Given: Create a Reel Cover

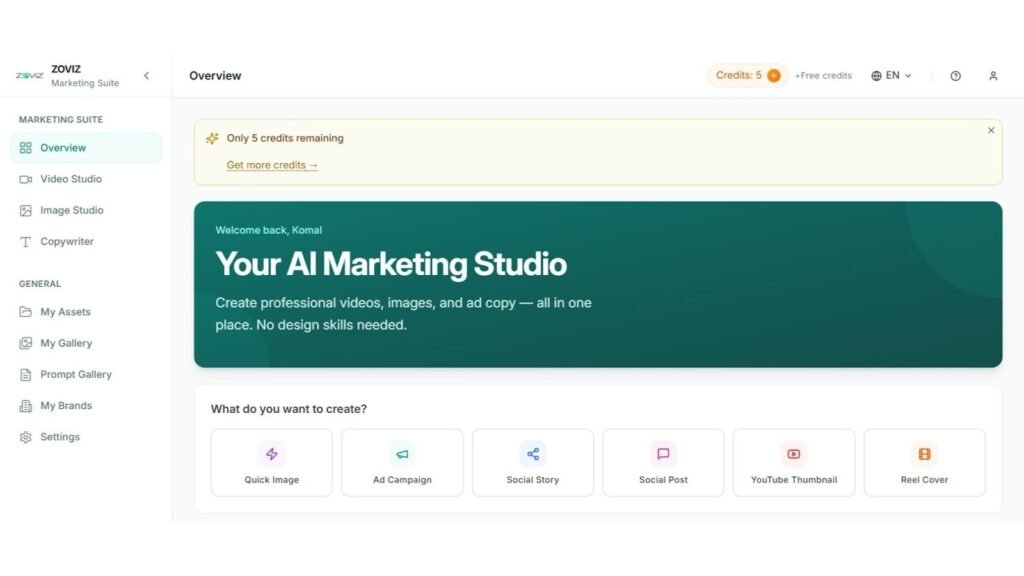Looking at the screenshot, I should pos(924,462).
